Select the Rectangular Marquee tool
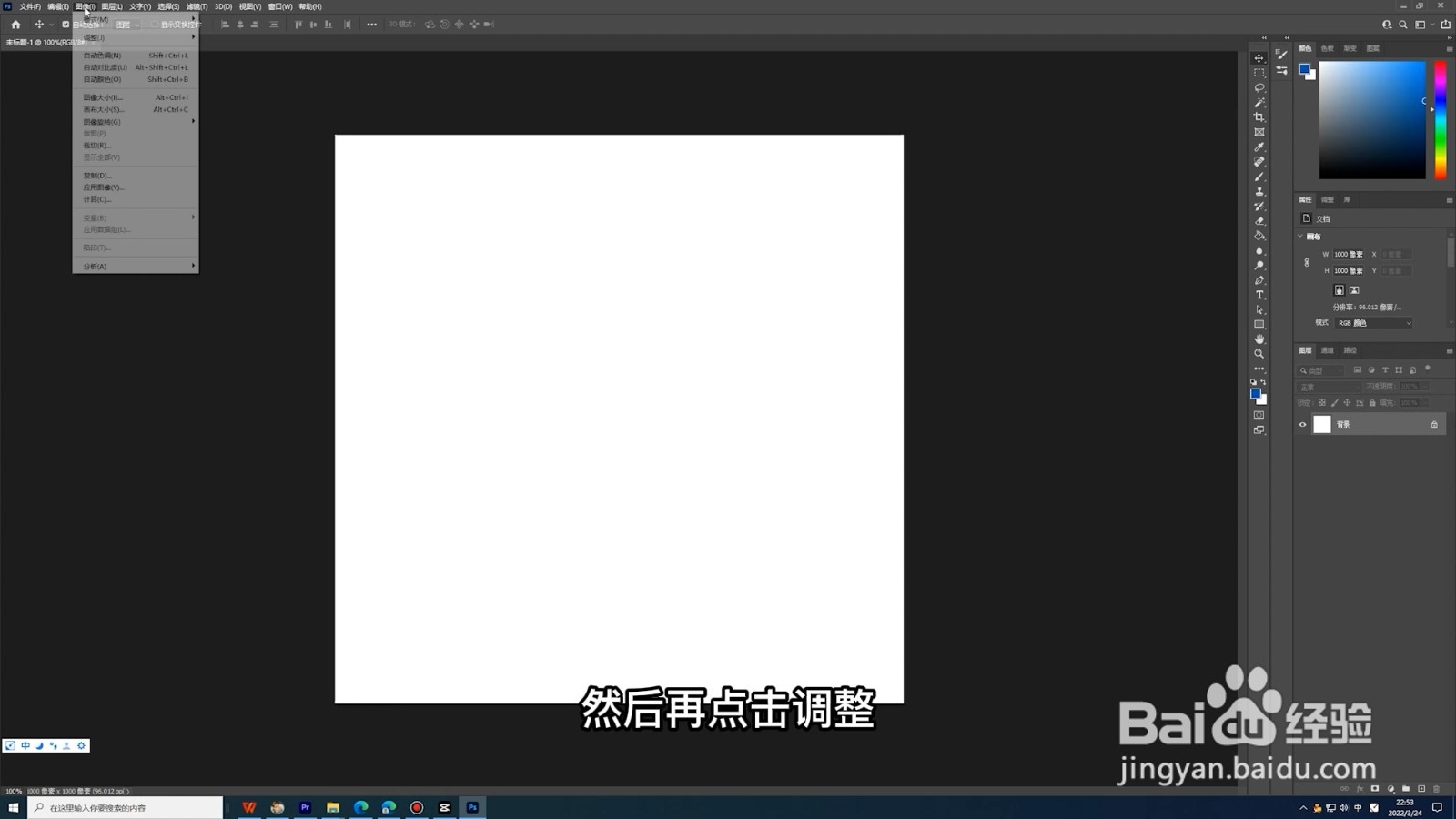Image resolution: width=1456 pixels, height=819 pixels. [1259, 73]
